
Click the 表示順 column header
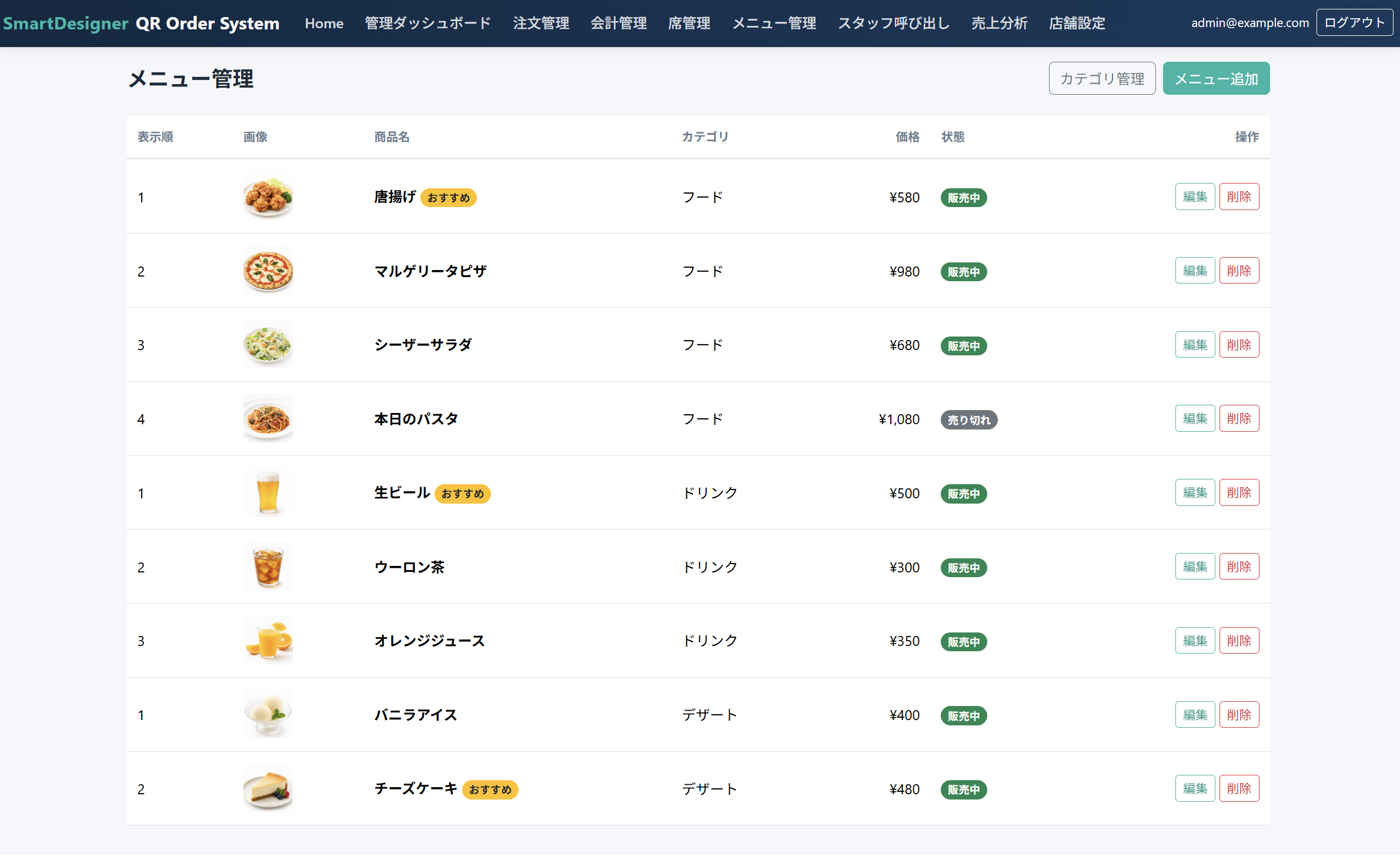point(155,136)
